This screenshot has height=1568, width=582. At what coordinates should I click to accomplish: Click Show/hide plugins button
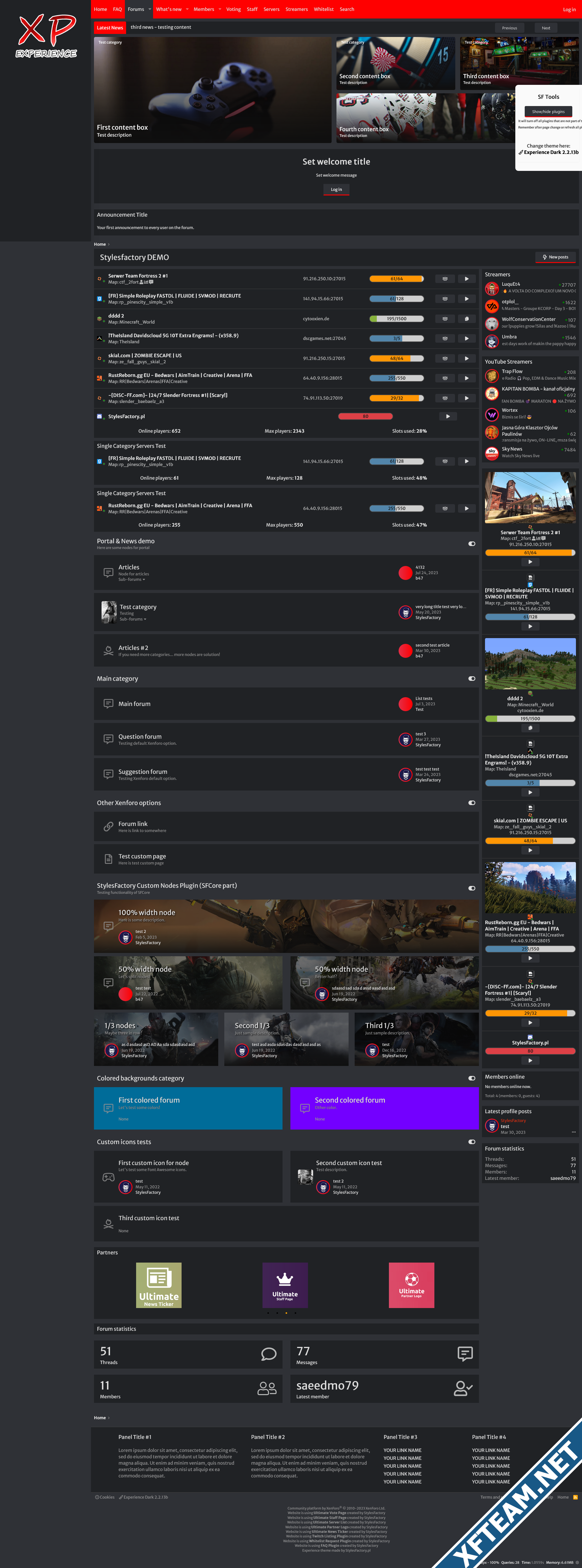click(548, 112)
